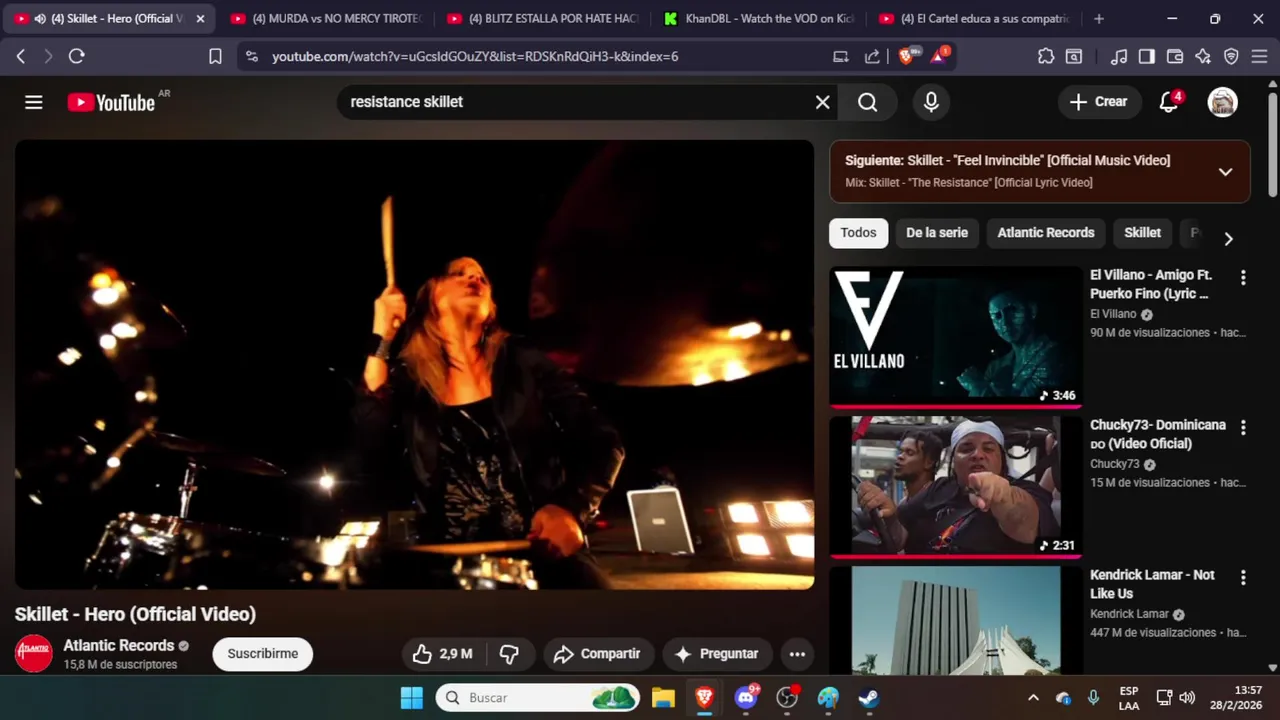Share this page from the address bar
The width and height of the screenshot is (1280, 720).
[872, 57]
